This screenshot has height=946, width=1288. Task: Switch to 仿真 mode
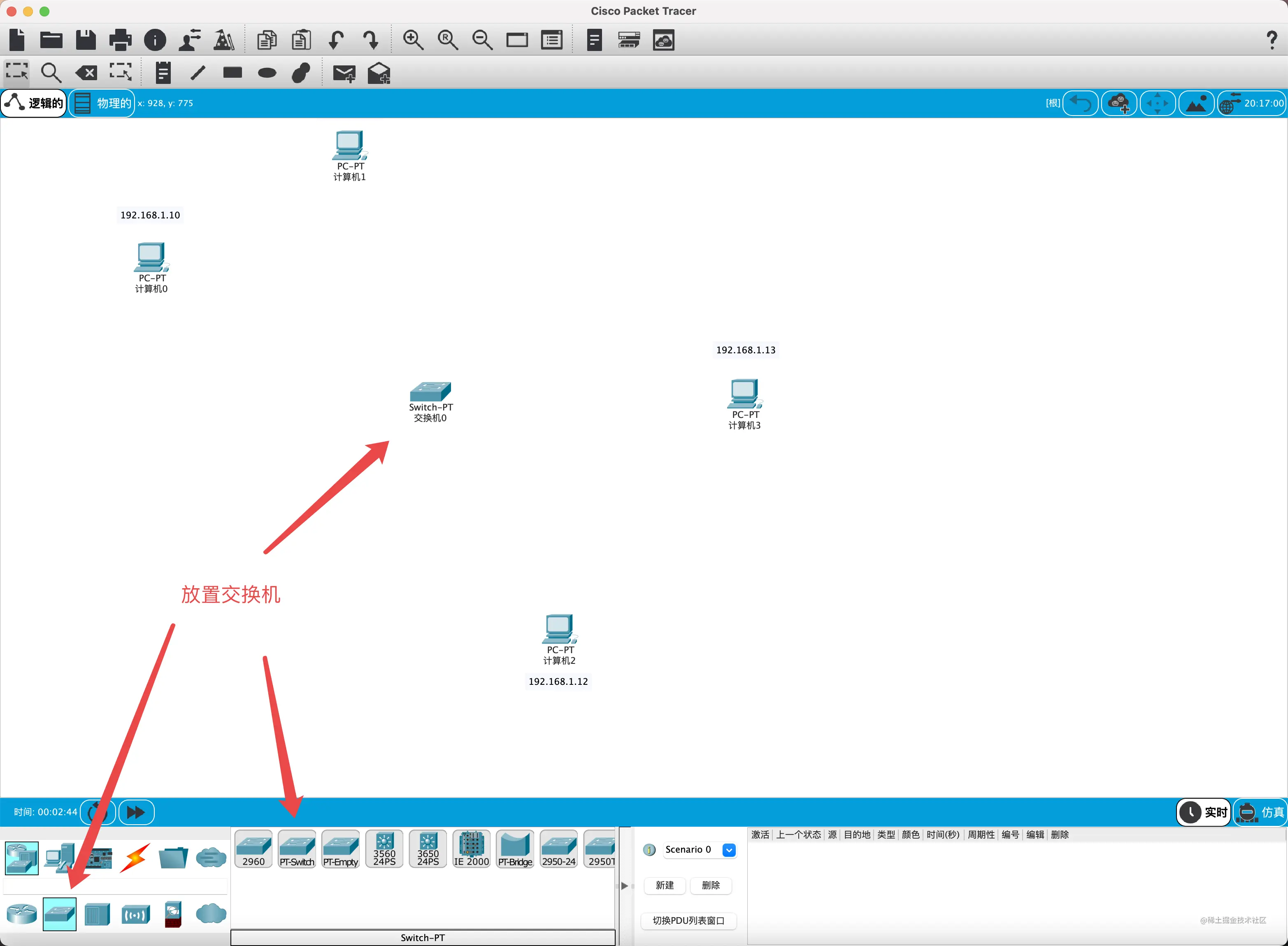pos(1260,812)
